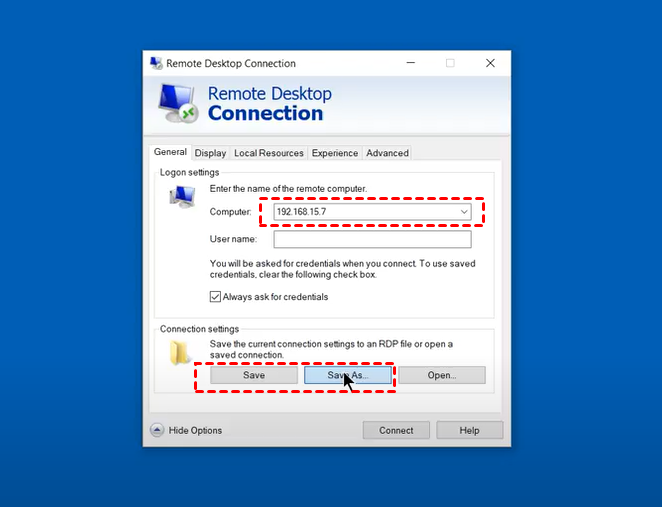Open the Local Resources tab

point(269,153)
